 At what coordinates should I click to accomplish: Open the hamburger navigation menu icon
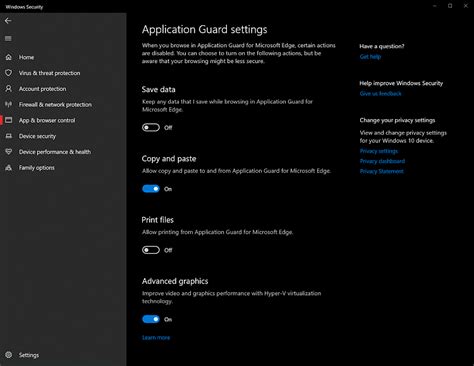point(8,39)
